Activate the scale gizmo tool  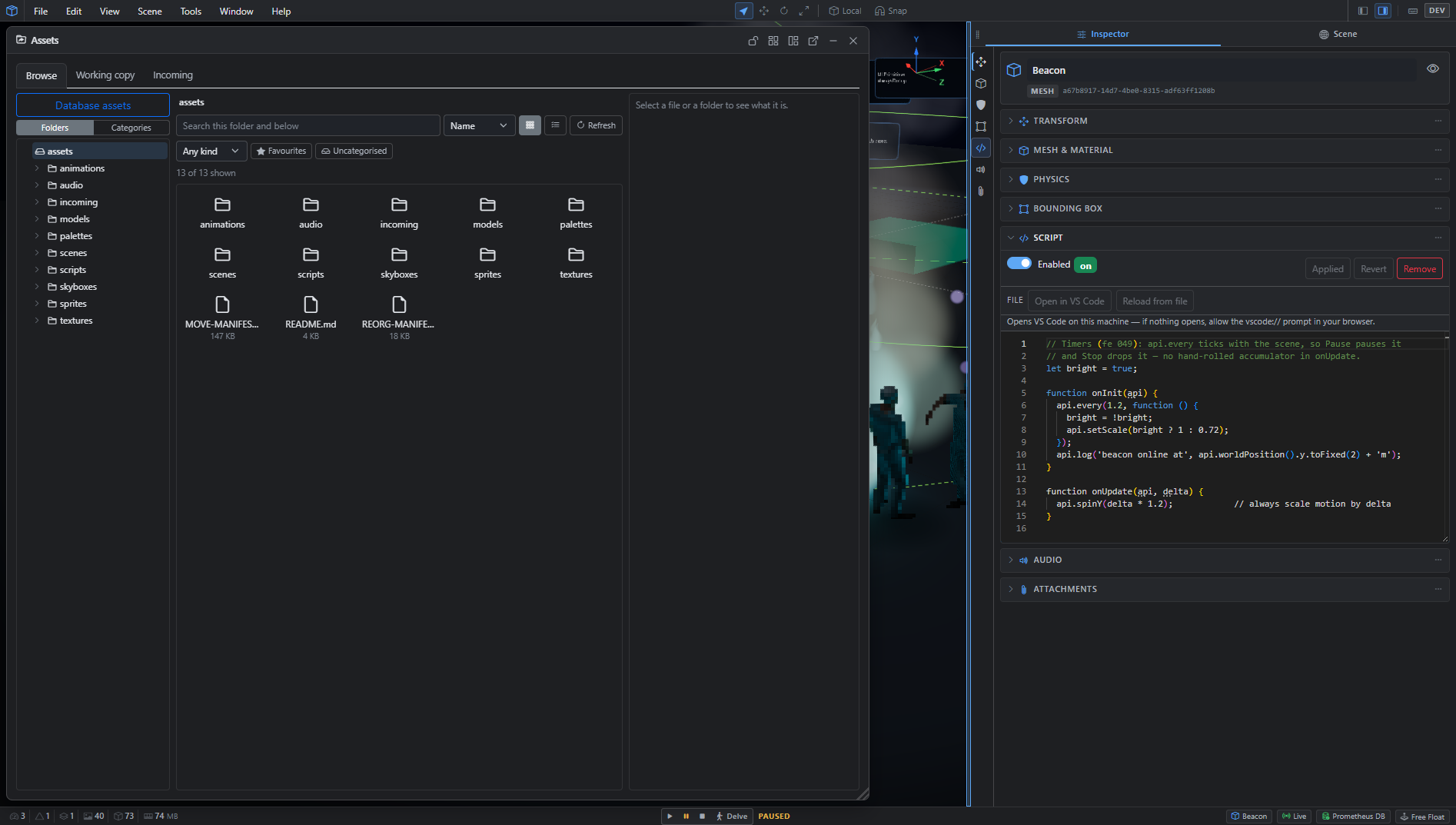[804, 11]
